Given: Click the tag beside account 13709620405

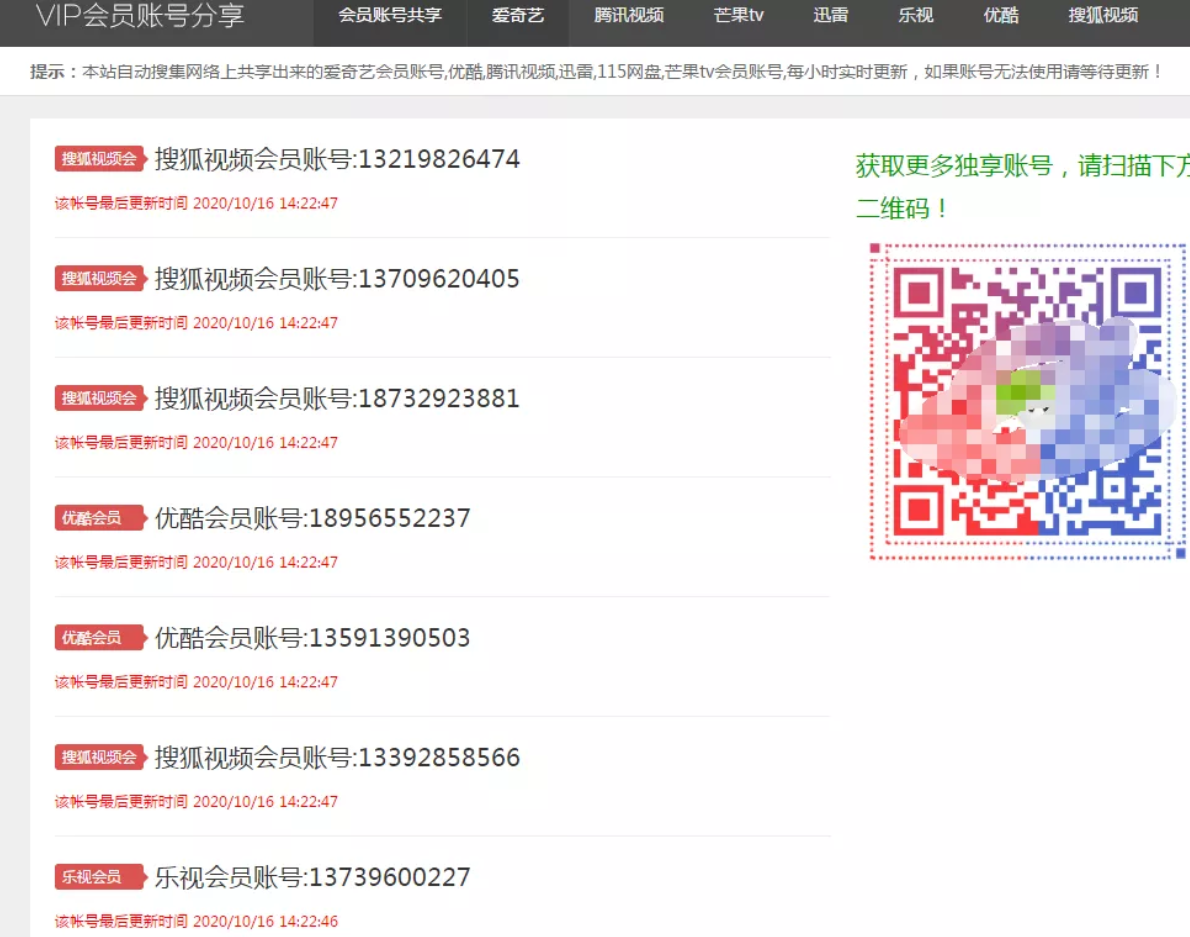Looking at the screenshot, I should point(99,278).
